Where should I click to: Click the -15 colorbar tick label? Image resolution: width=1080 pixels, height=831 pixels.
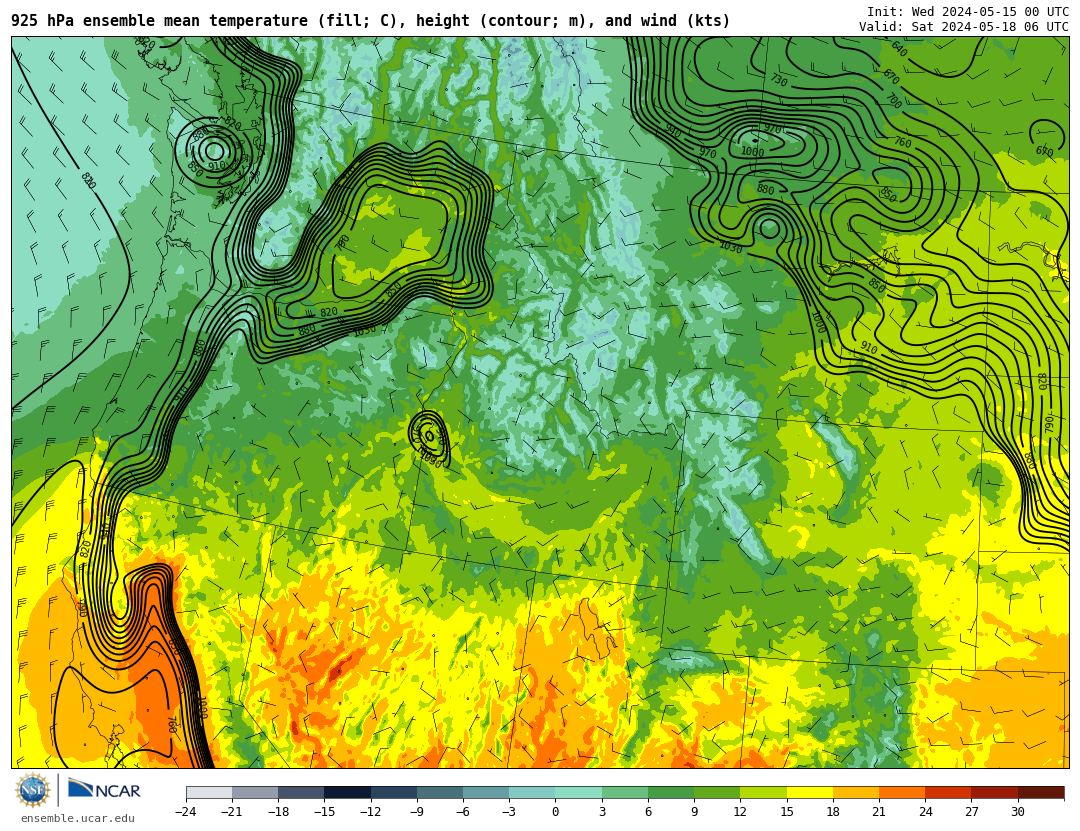click(x=324, y=812)
